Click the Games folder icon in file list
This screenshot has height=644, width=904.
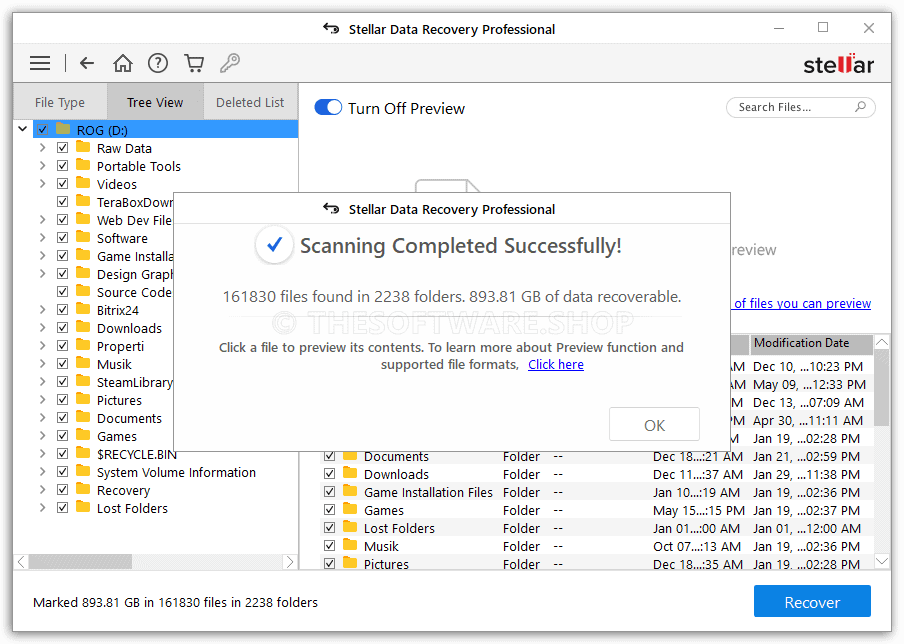coord(350,510)
